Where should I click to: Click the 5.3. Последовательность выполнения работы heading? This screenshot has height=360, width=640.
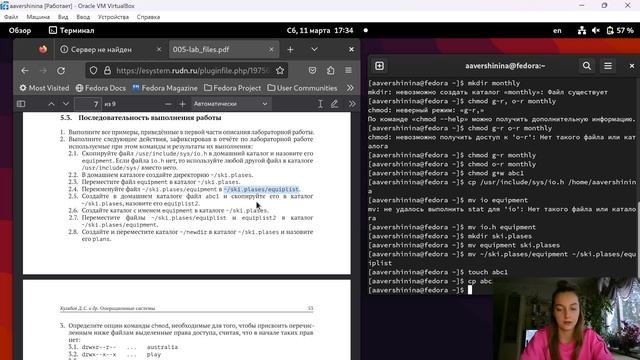click(141, 118)
